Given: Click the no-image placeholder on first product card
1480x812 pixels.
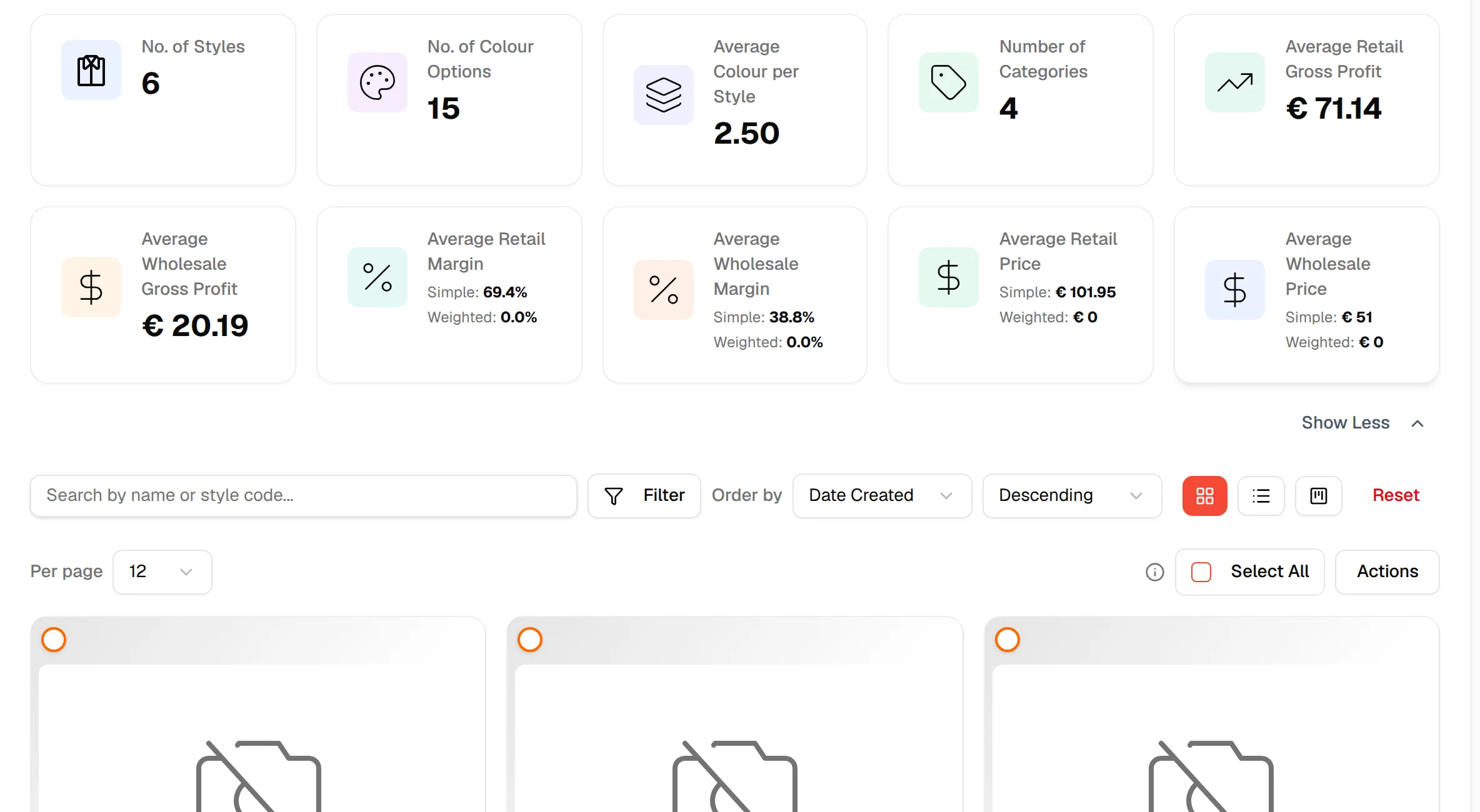Looking at the screenshot, I should click(258, 776).
